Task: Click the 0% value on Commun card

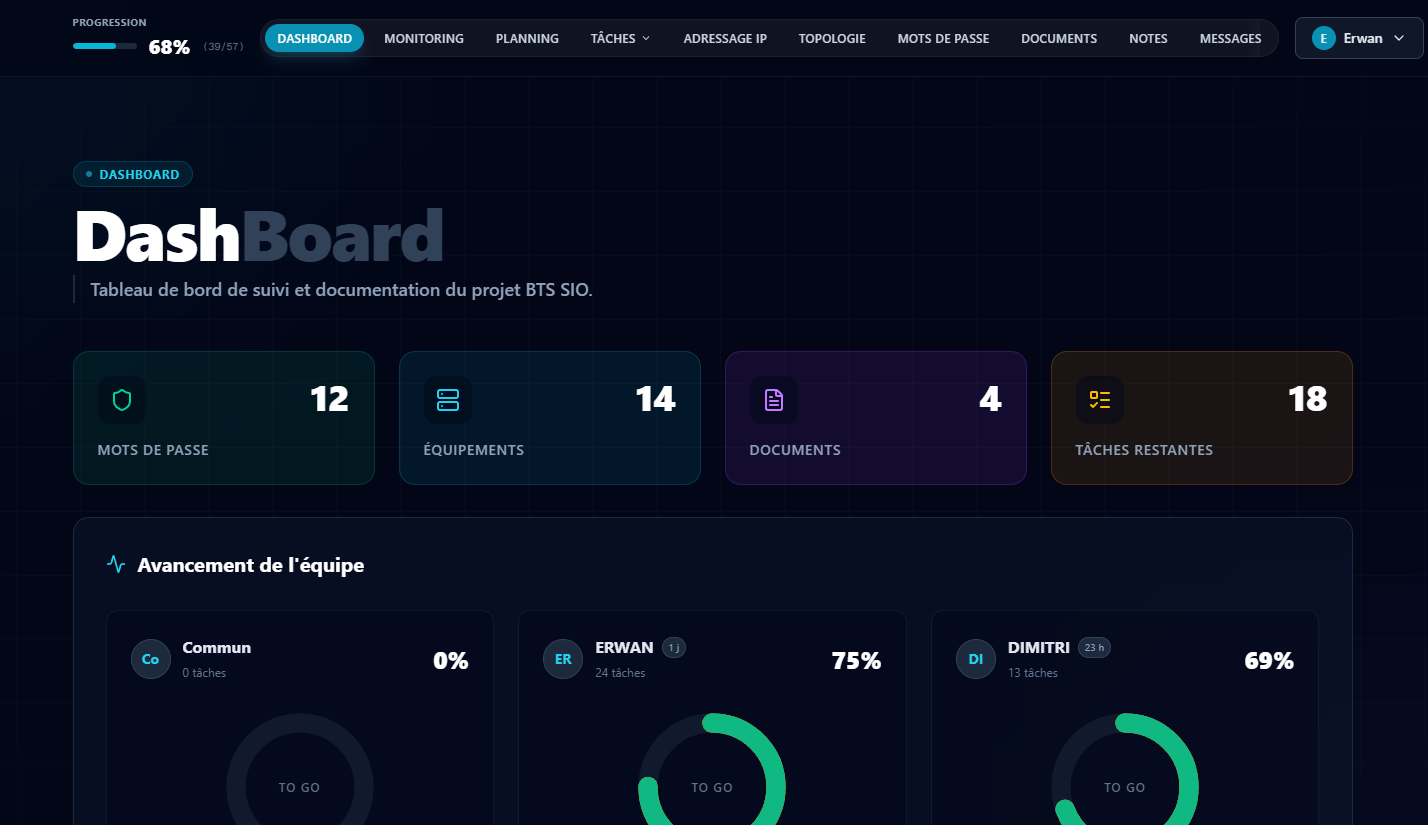Action: 450,661
